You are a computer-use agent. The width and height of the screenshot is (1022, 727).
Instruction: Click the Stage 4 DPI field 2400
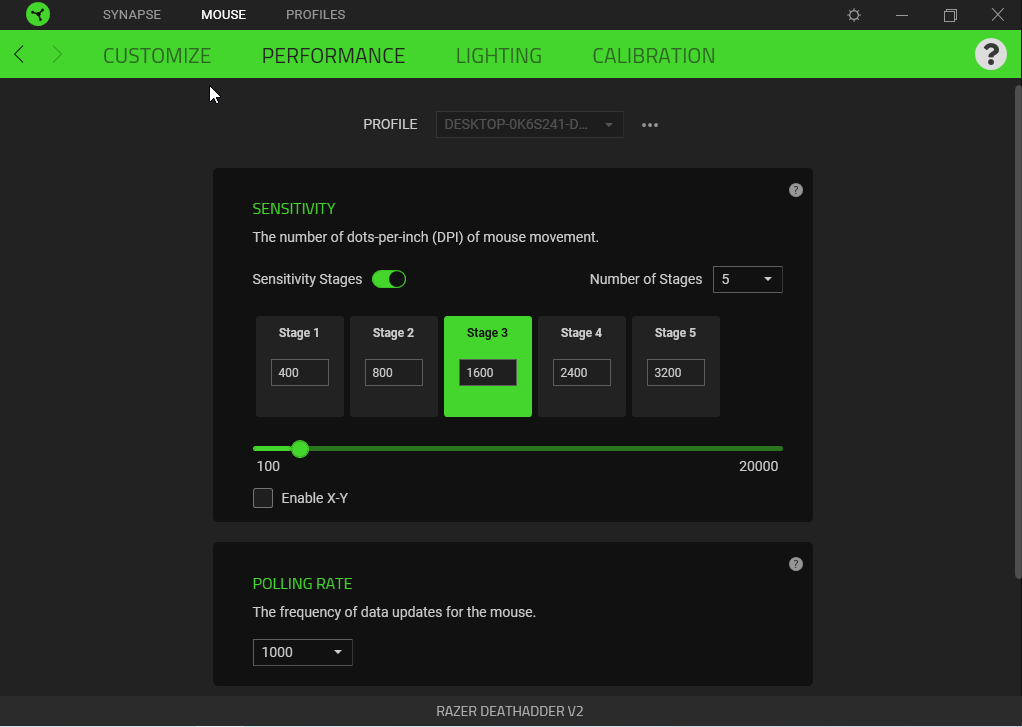coord(581,372)
